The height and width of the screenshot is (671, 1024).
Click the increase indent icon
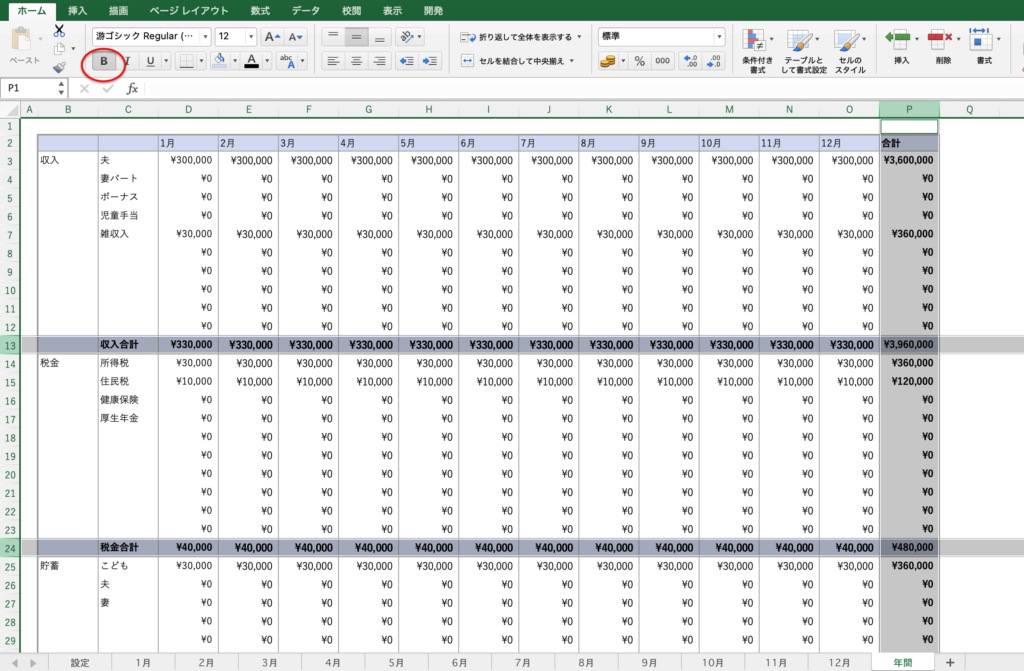[x=430, y=61]
